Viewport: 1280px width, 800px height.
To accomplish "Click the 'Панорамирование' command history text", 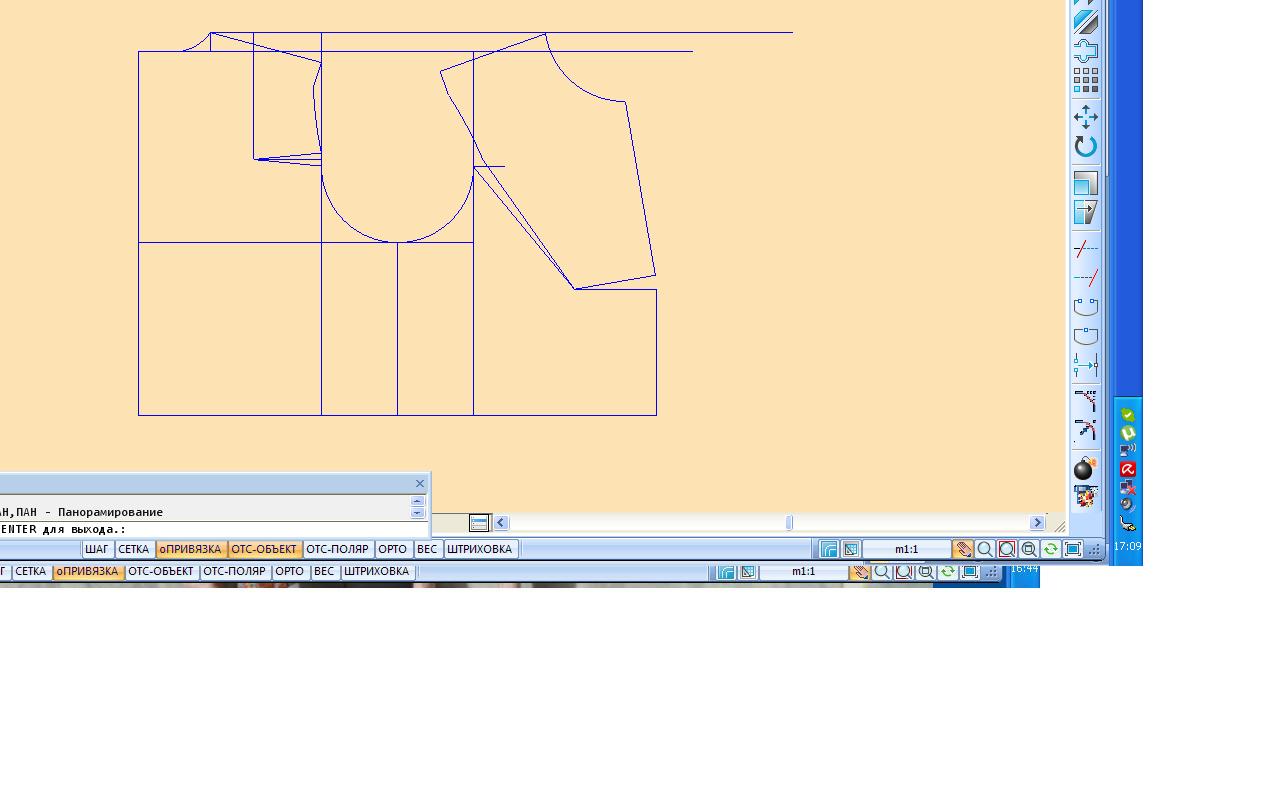I will [x=110, y=512].
